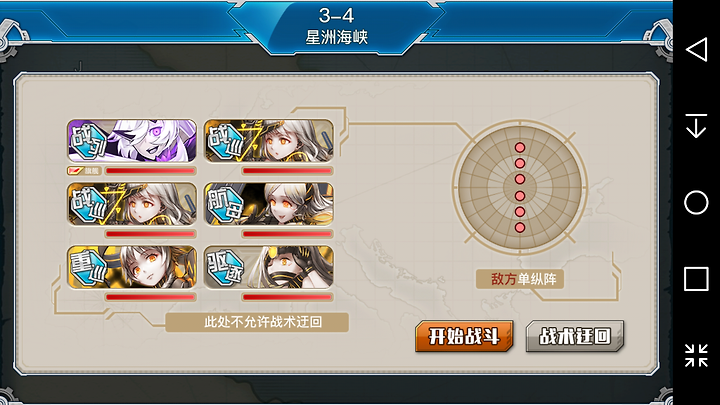Image resolution: width=720 pixels, height=405 pixels.
Task: Tap the shrink fullscreen arrows icon
Action: [x=696, y=355]
